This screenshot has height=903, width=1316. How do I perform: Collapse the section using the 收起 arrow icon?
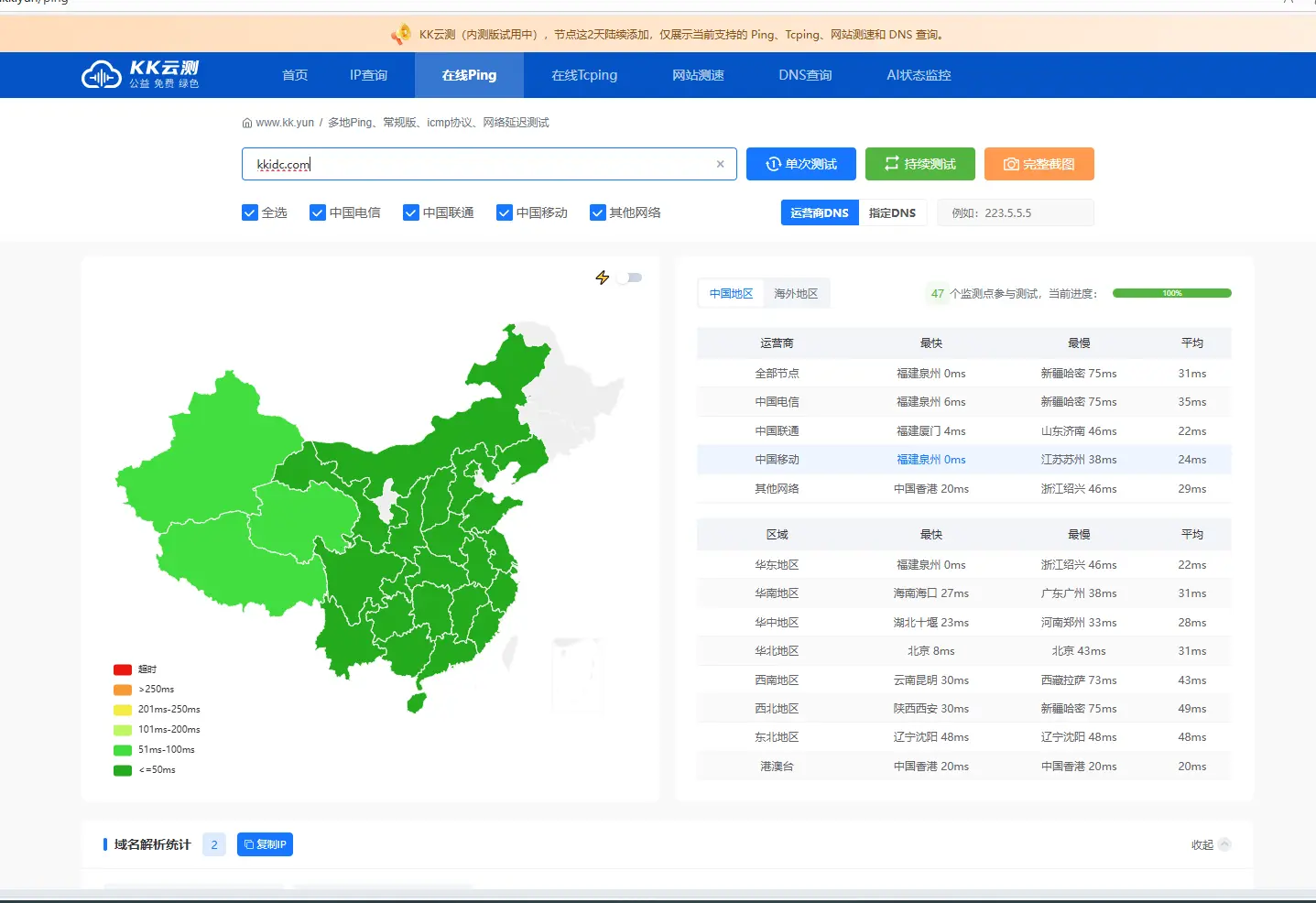pos(1224,844)
